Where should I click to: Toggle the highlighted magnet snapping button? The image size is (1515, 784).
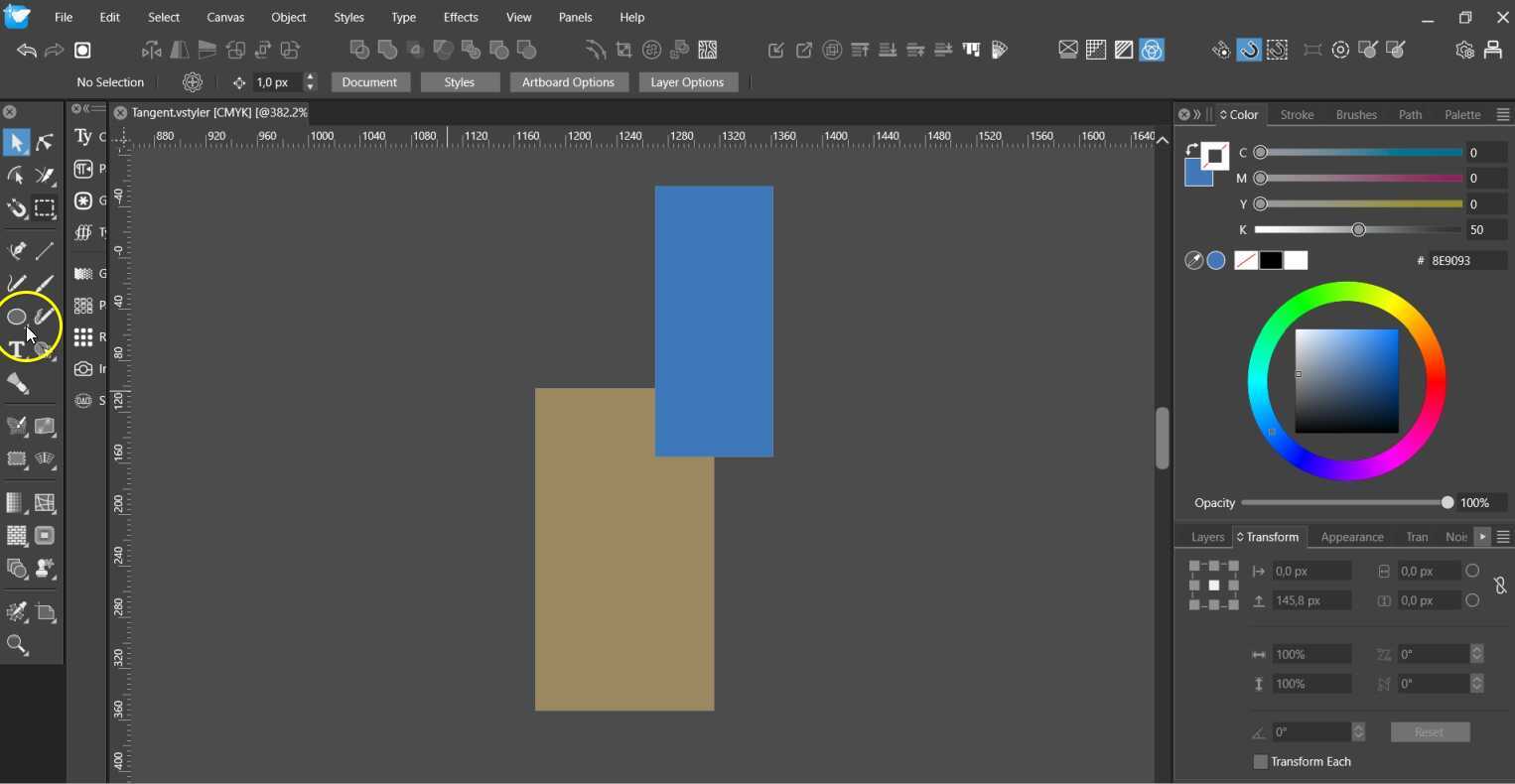[1249, 50]
